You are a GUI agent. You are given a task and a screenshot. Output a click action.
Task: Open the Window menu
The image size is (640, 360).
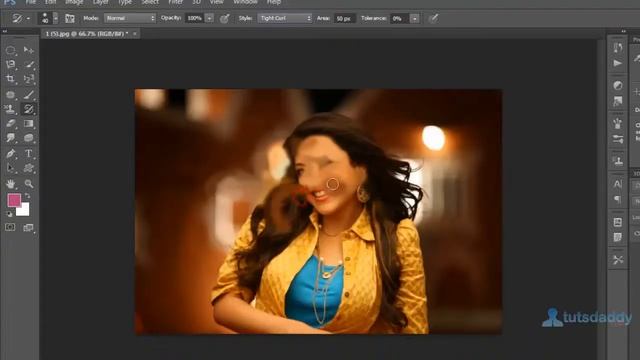click(x=245, y=2)
